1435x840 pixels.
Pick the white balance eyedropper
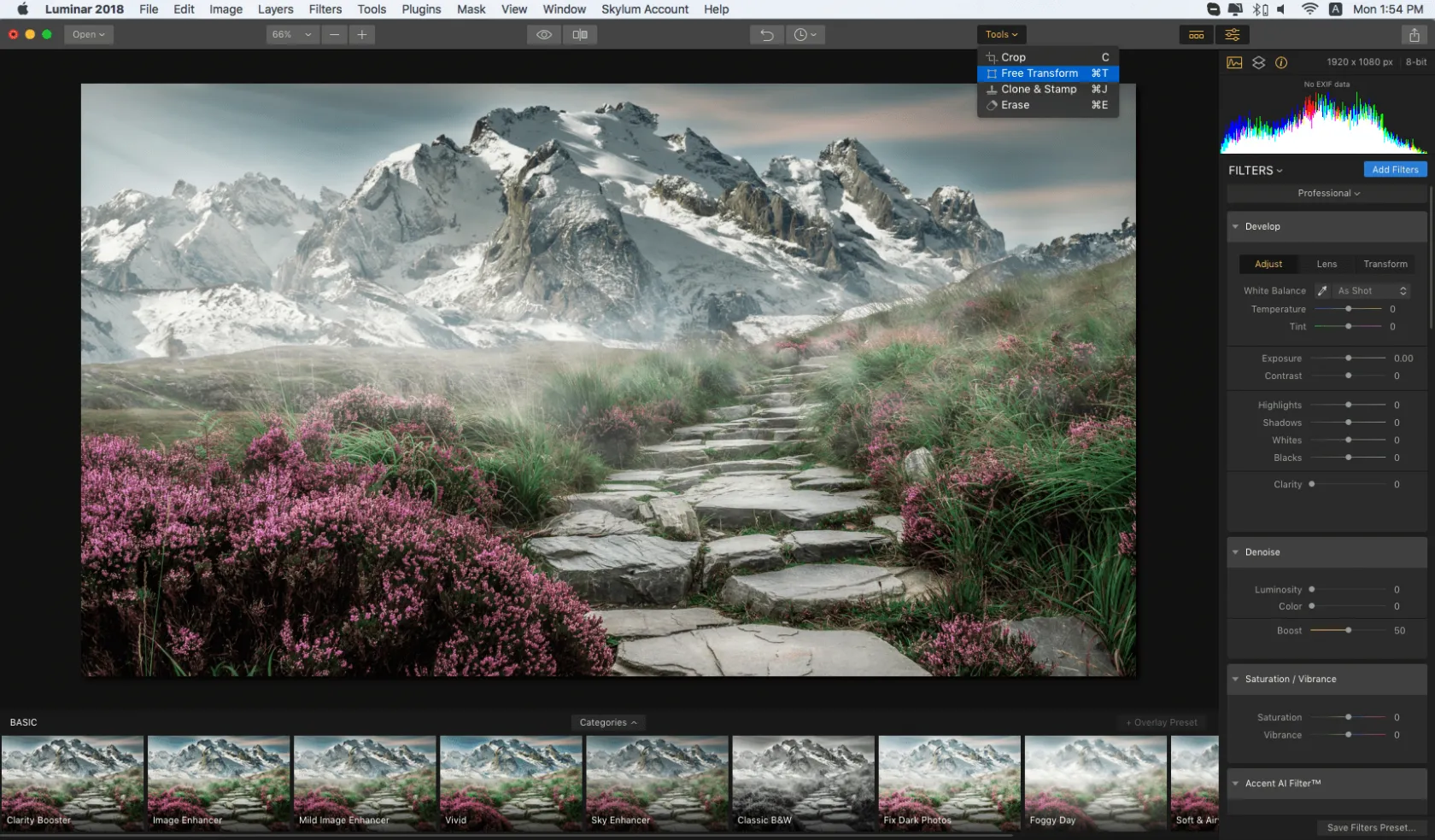click(1322, 291)
